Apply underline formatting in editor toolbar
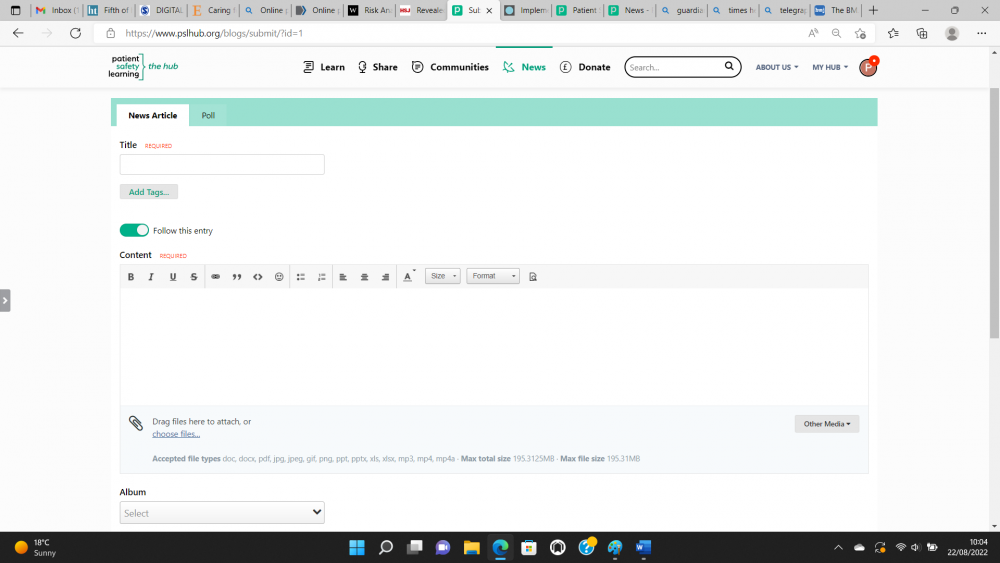 [x=172, y=277]
